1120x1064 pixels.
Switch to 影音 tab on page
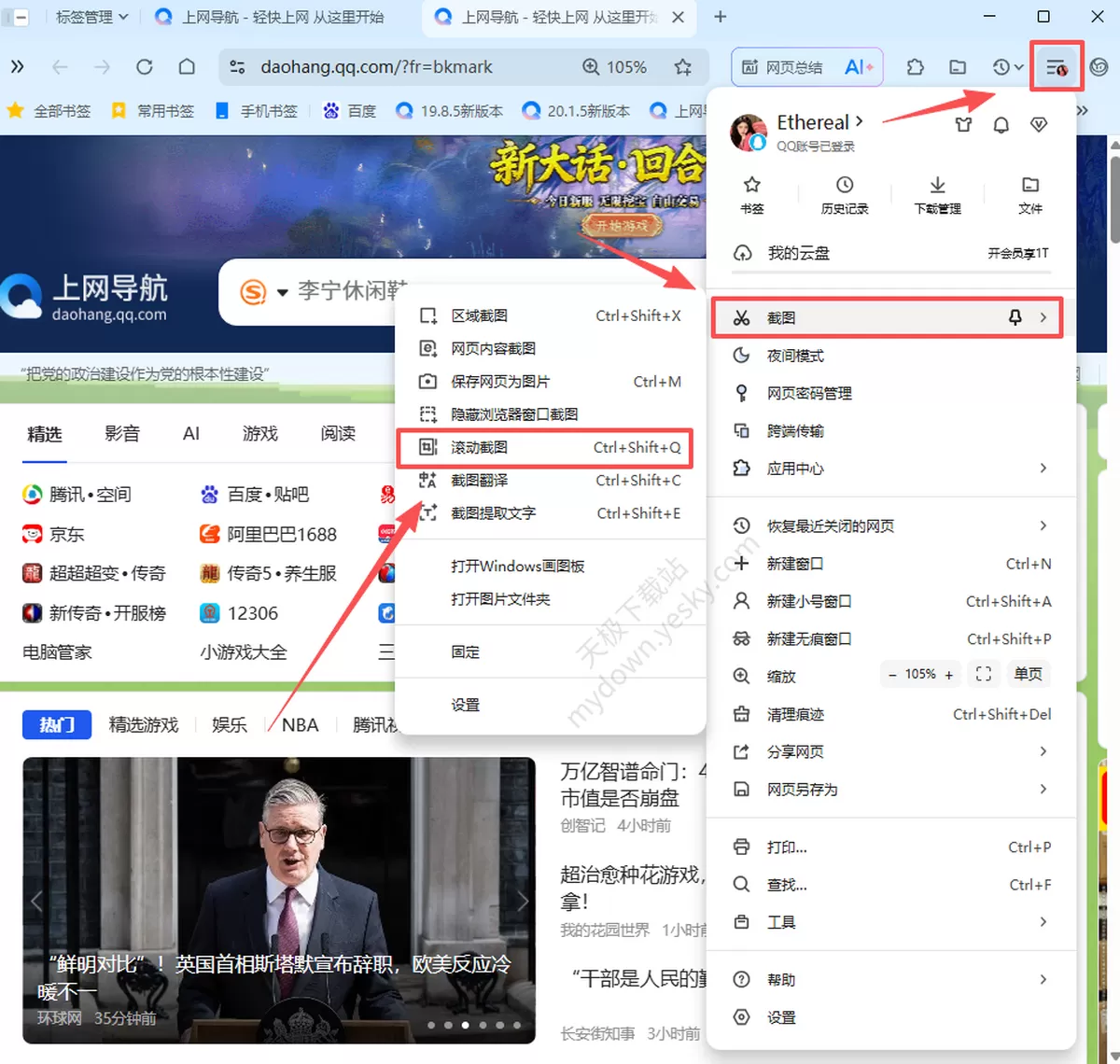[x=122, y=433]
